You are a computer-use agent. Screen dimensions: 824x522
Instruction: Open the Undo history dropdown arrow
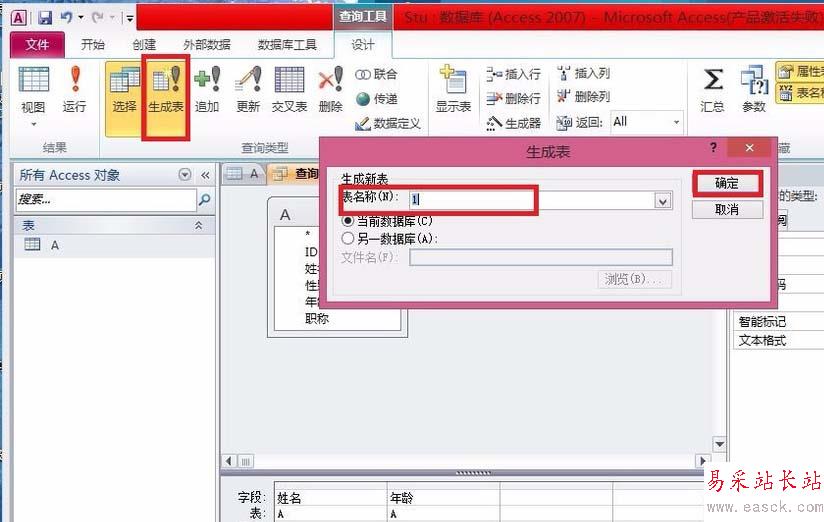(81, 17)
